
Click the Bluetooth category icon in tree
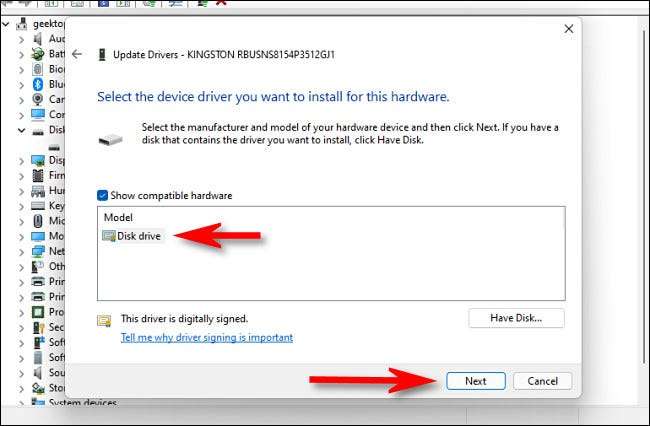pyautogui.click(x=38, y=84)
